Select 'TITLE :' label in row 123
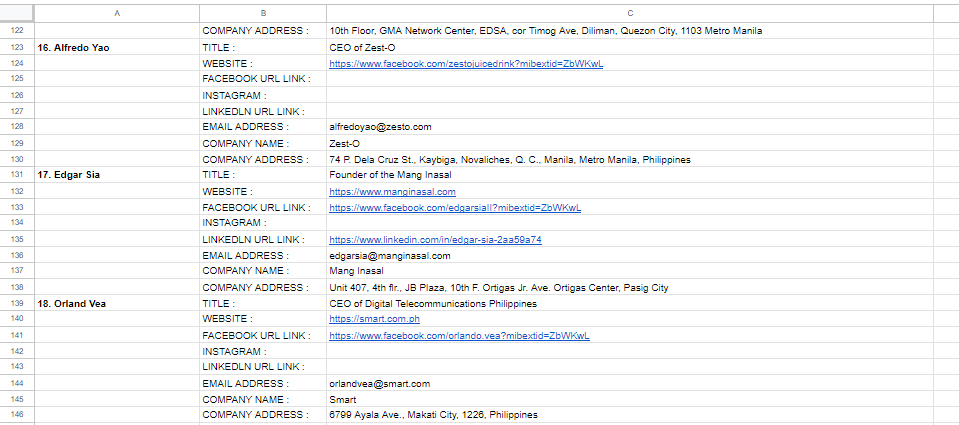This screenshot has height=425, width=959. 263,47
